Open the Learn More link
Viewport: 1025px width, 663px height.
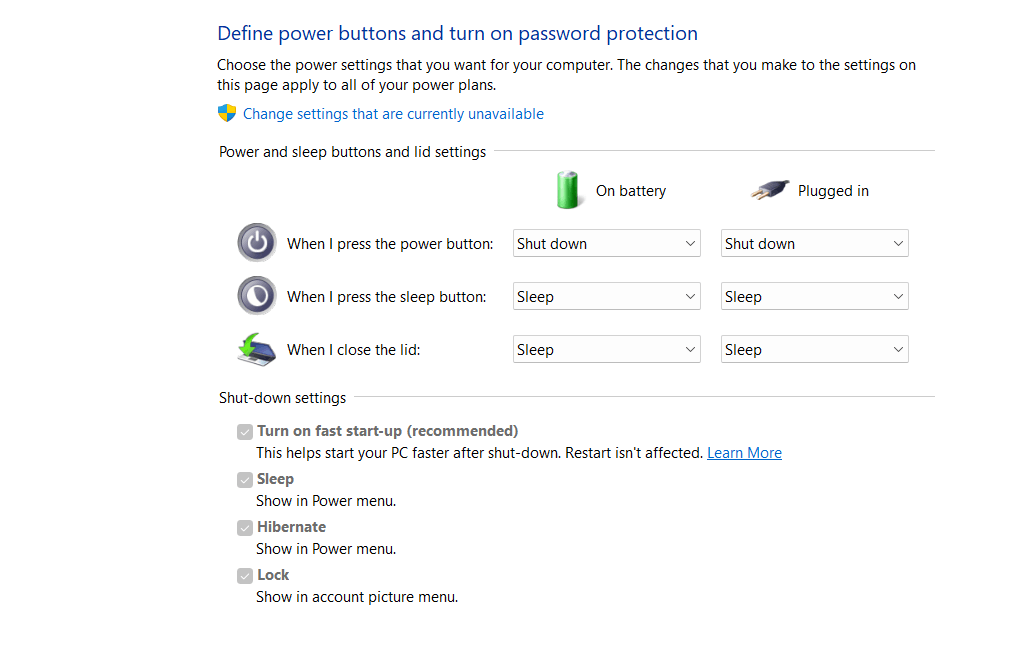point(744,452)
